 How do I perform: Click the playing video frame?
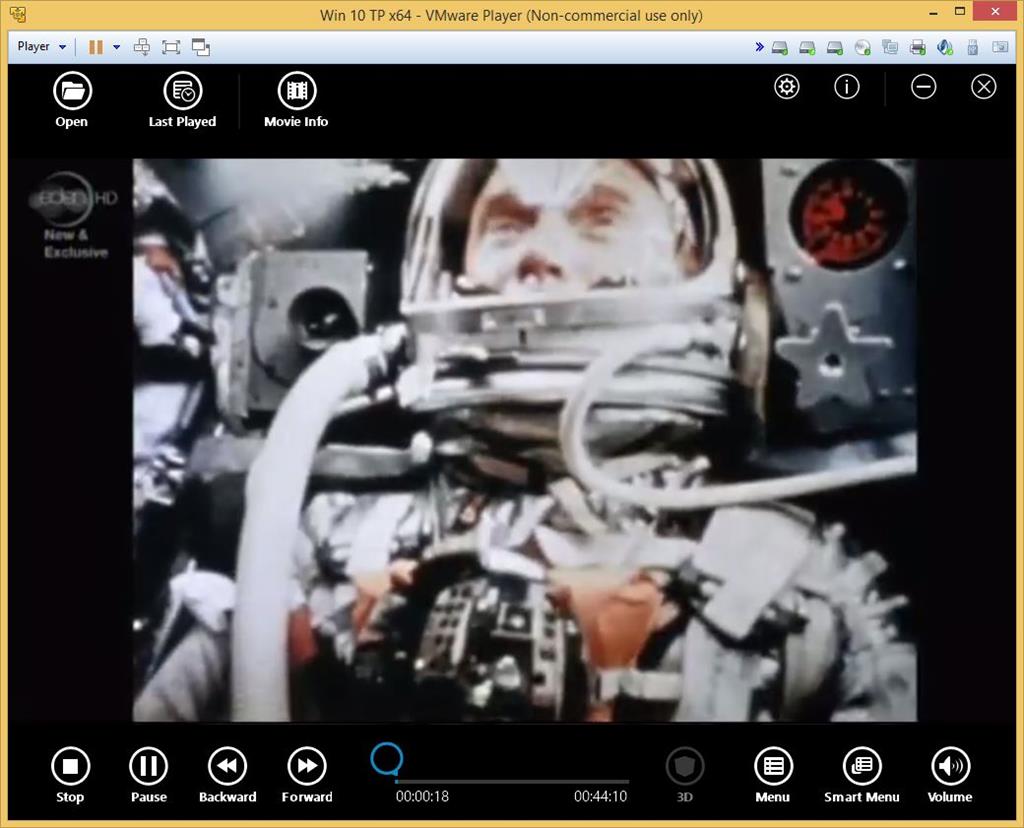click(x=525, y=440)
